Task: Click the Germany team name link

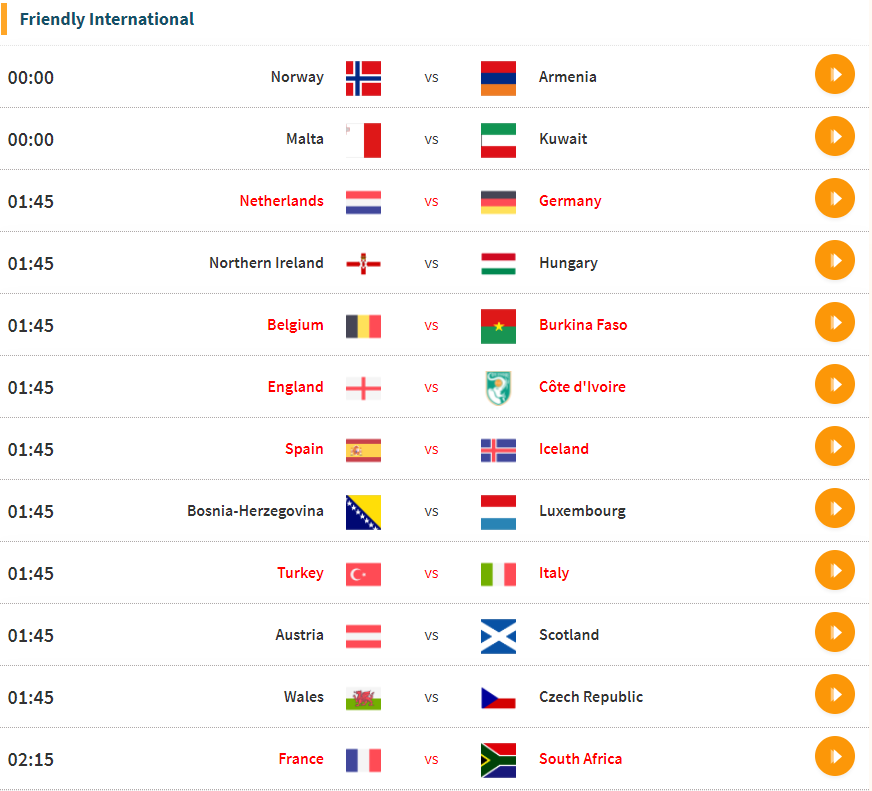Action: 569,201
